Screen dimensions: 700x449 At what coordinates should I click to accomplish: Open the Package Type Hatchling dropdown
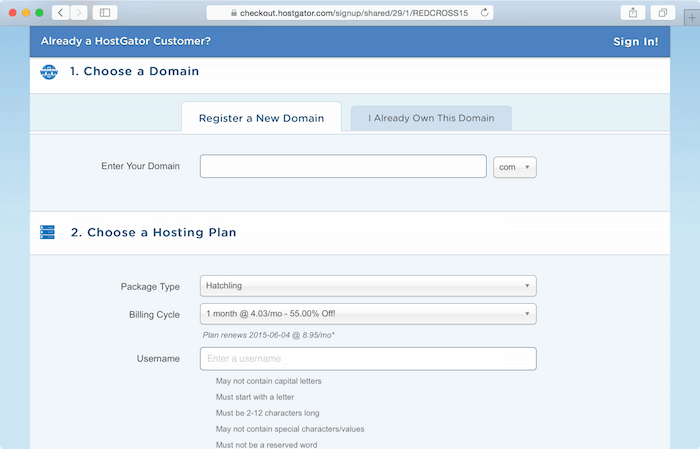point(368,286)
